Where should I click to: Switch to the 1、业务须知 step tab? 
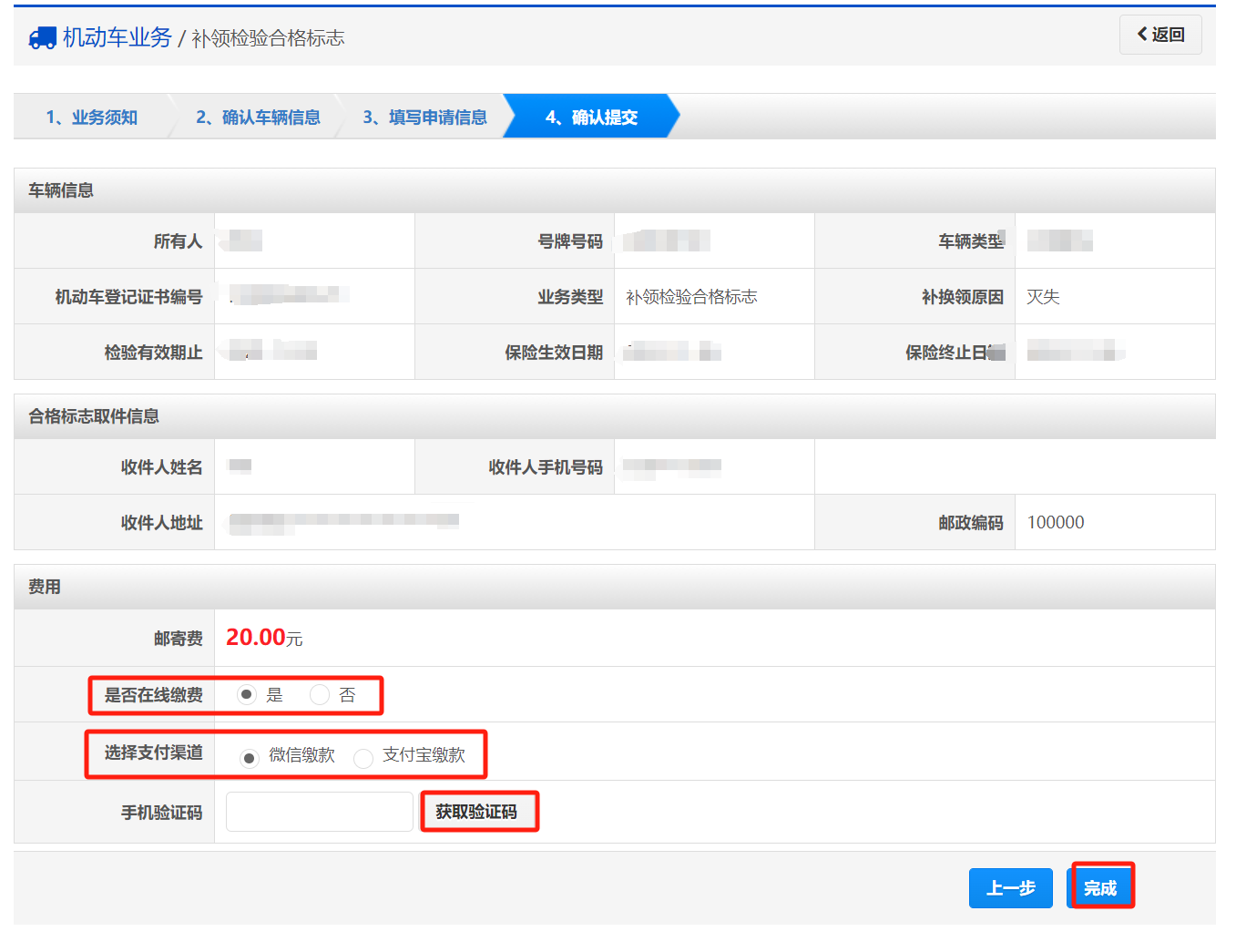(91, 117)
